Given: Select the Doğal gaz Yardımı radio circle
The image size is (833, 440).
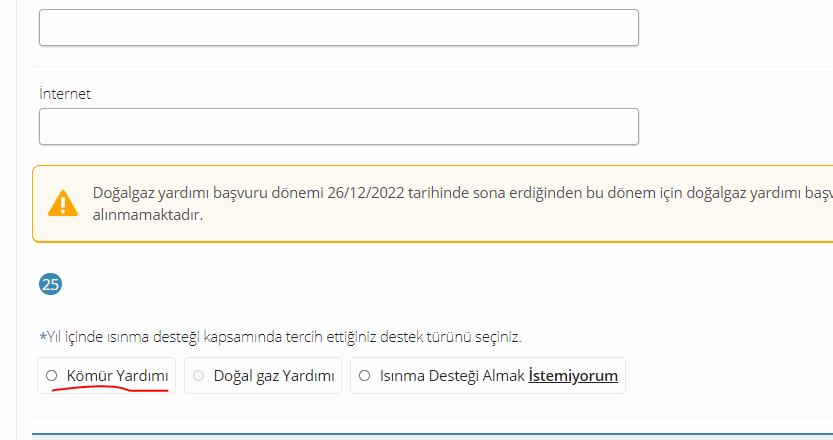Looking at the screenshot, I should 198,376.
